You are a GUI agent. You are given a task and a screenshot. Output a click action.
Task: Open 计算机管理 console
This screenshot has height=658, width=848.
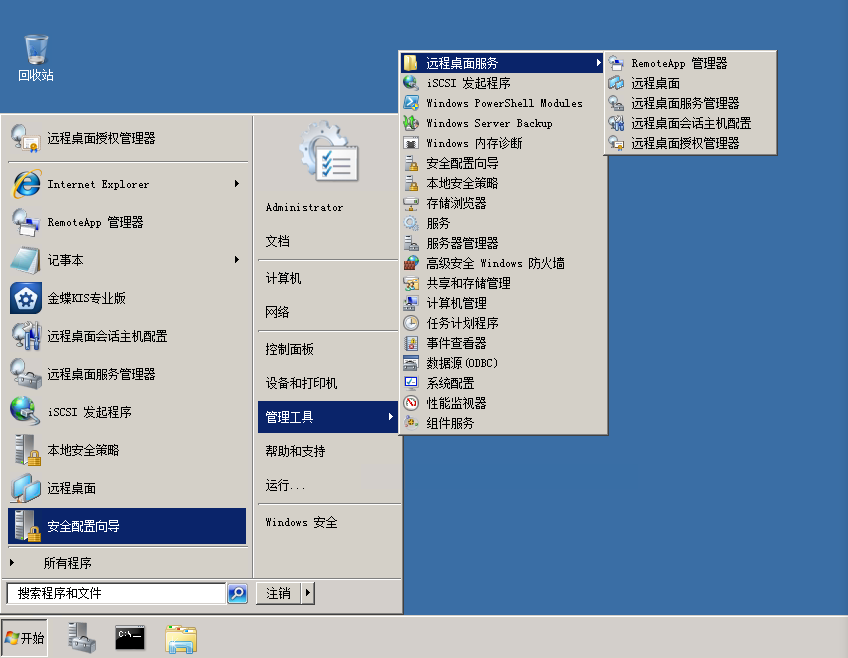click(502, 303)
